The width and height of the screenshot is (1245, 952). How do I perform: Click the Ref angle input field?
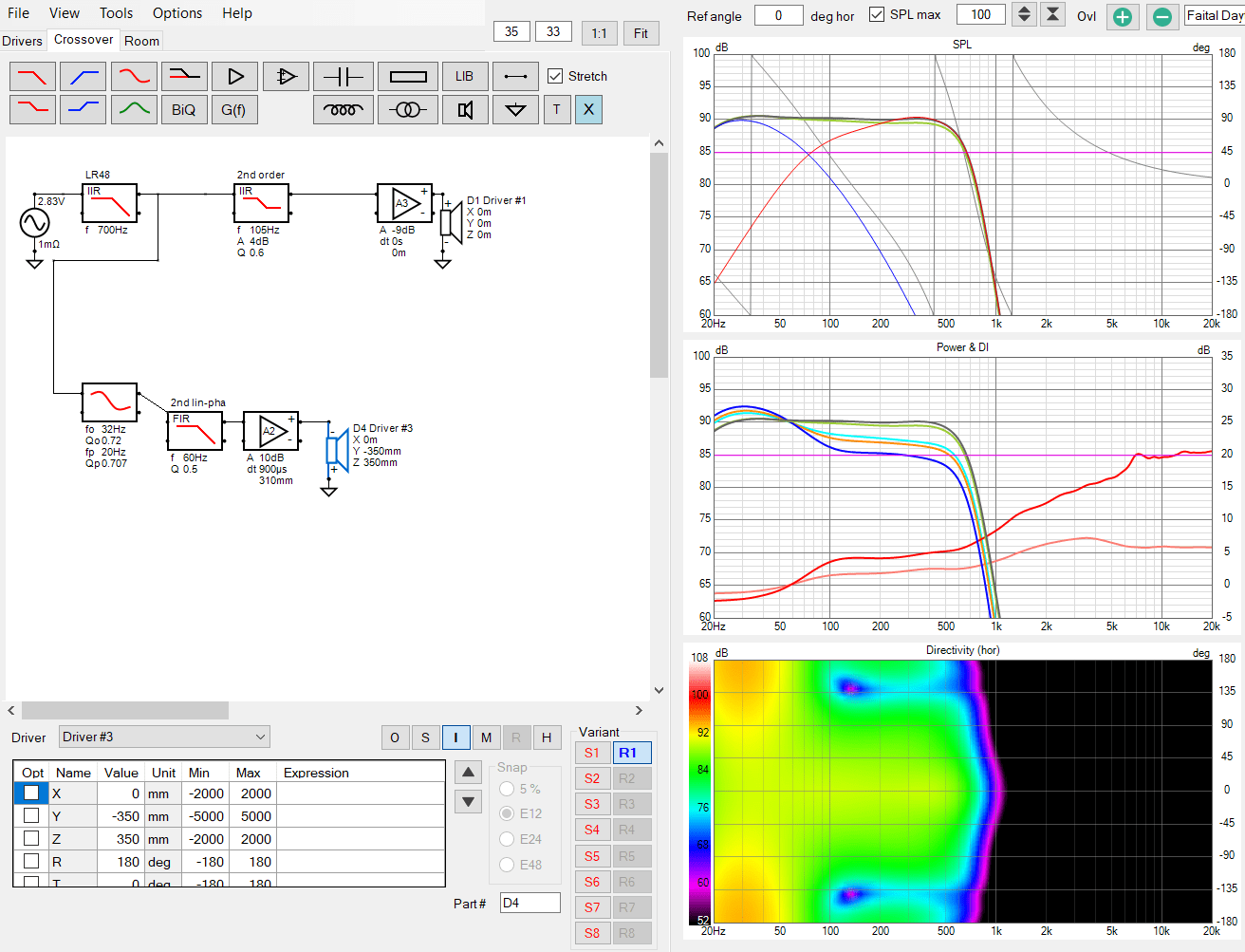pos(778,15)
